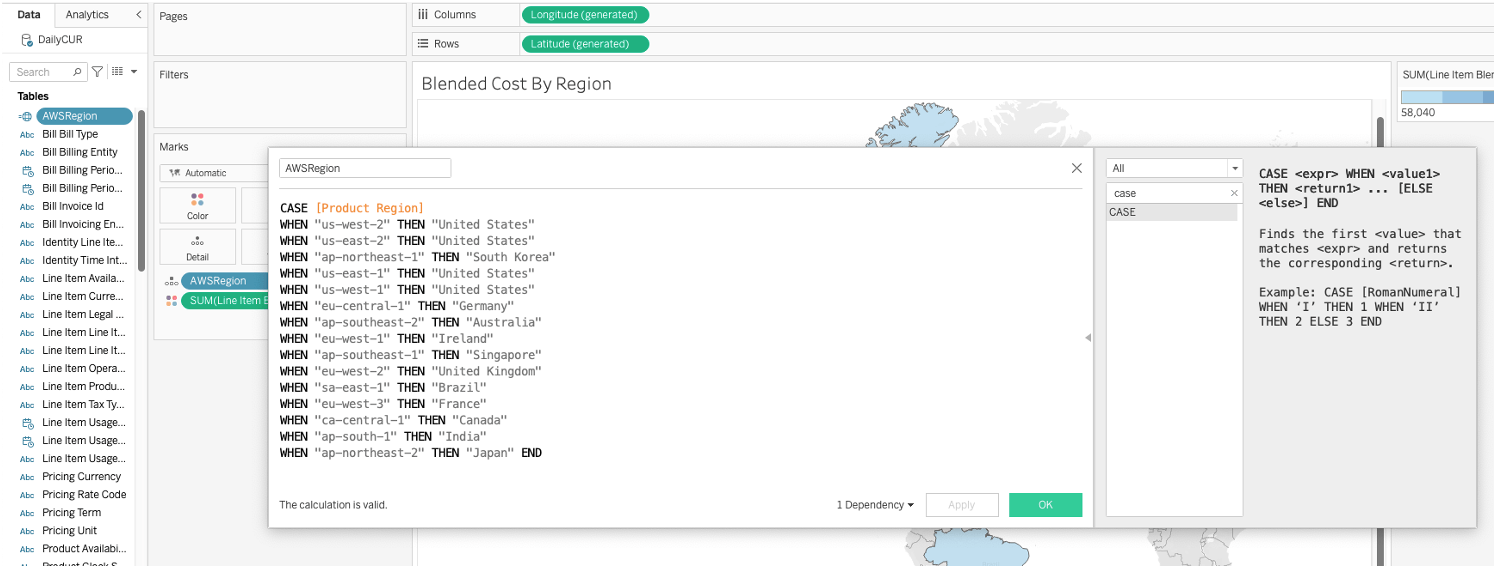1497x569 pixels.
Task: Switch to the Analytics tab
Action: [x=87, y=15]
